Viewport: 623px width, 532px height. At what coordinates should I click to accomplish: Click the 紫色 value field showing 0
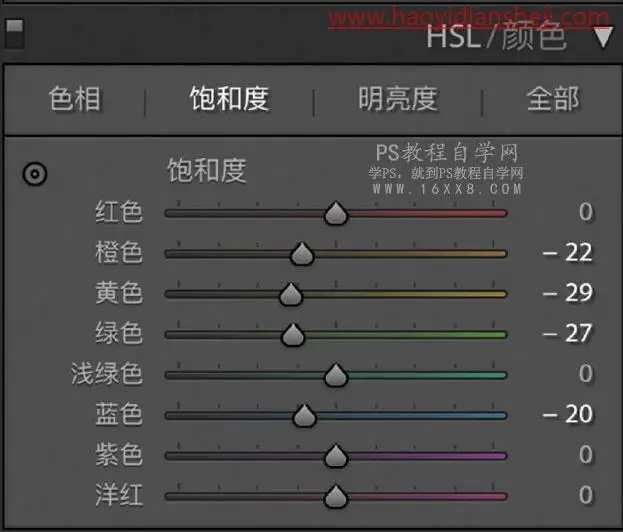click(x=586, y=455)
